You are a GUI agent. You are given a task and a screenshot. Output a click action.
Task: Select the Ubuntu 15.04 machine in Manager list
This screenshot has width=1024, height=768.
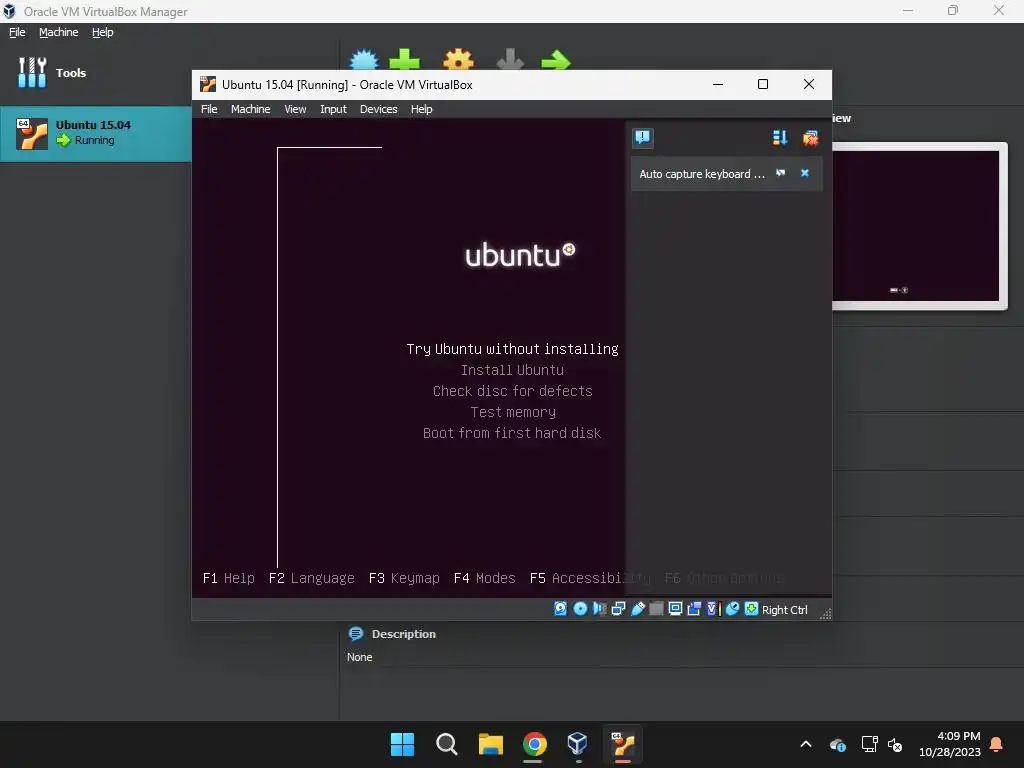[x=95, y=133]
